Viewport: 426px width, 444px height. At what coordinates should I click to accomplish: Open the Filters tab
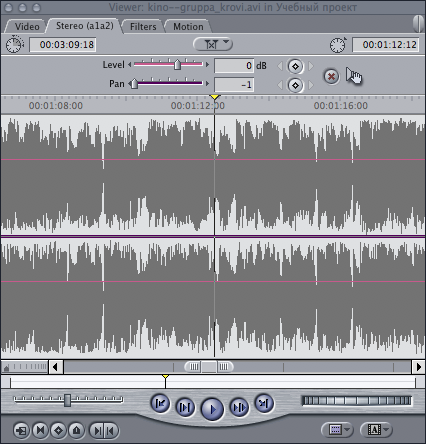tap(143, 26)
